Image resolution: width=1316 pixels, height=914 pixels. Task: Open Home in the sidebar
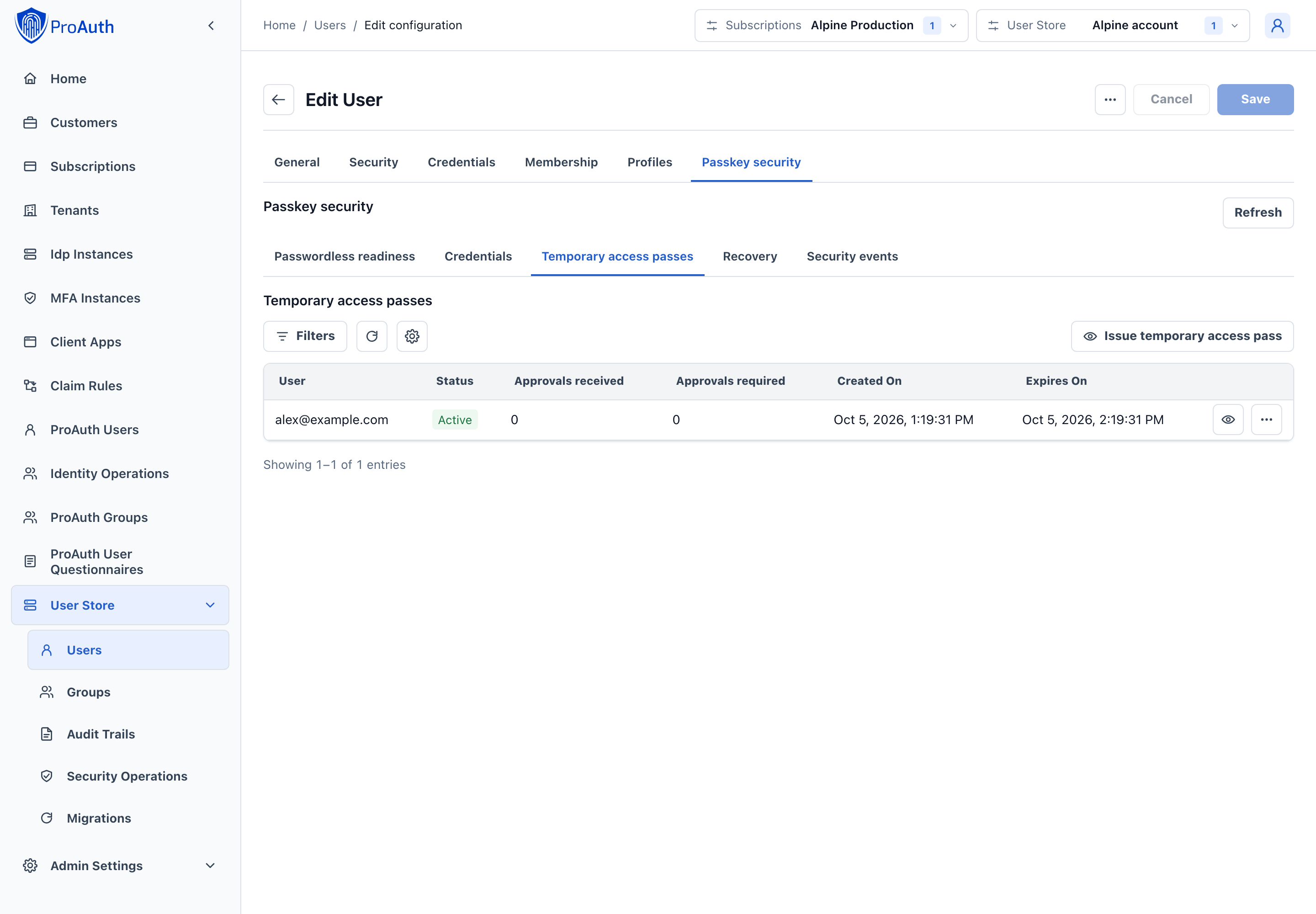tap(120, 79)
